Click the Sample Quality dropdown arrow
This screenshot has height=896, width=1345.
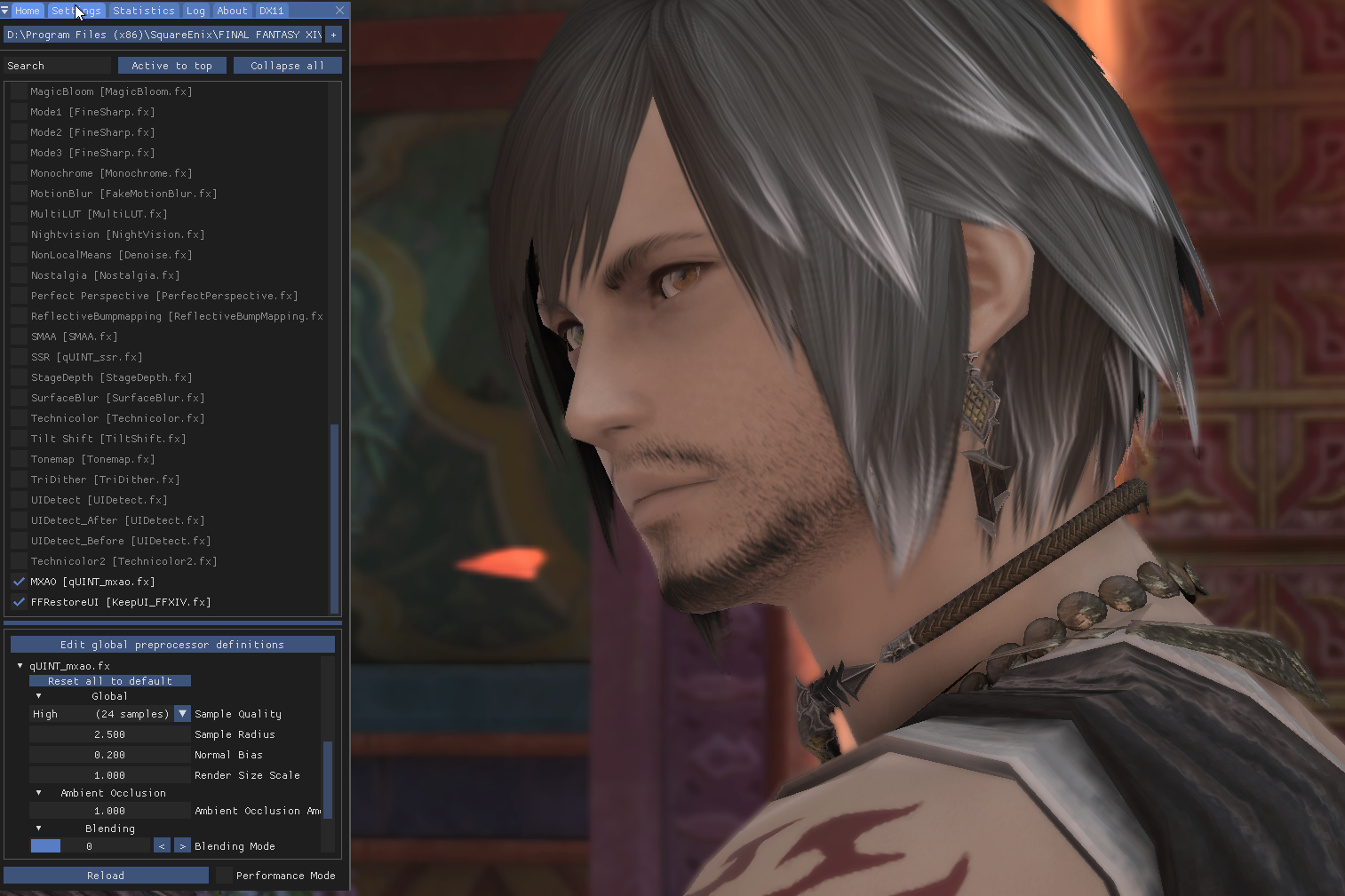pyautogui.click(x=182, y=714)
